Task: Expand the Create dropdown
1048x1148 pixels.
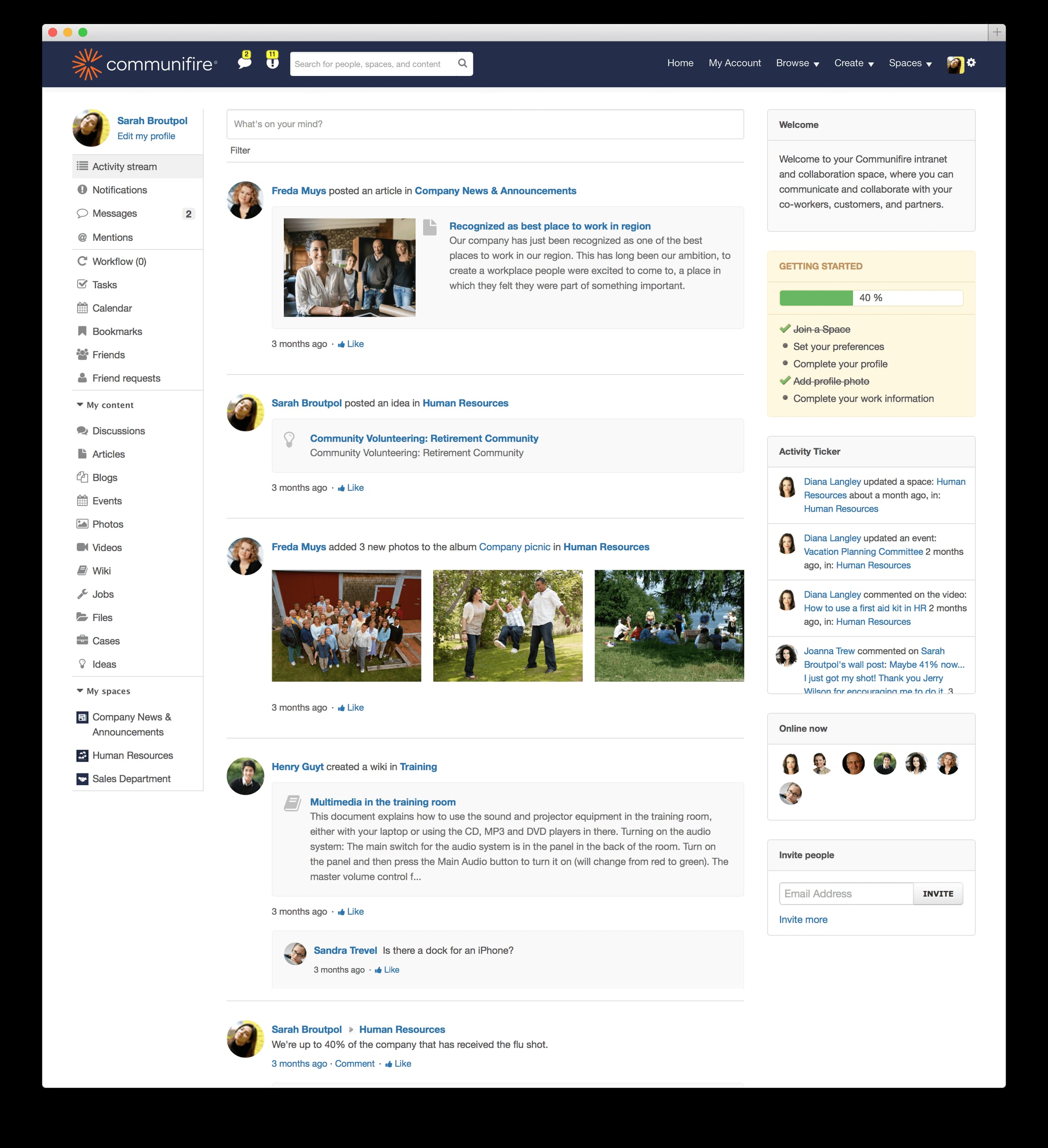Action: tap(853, 63)
